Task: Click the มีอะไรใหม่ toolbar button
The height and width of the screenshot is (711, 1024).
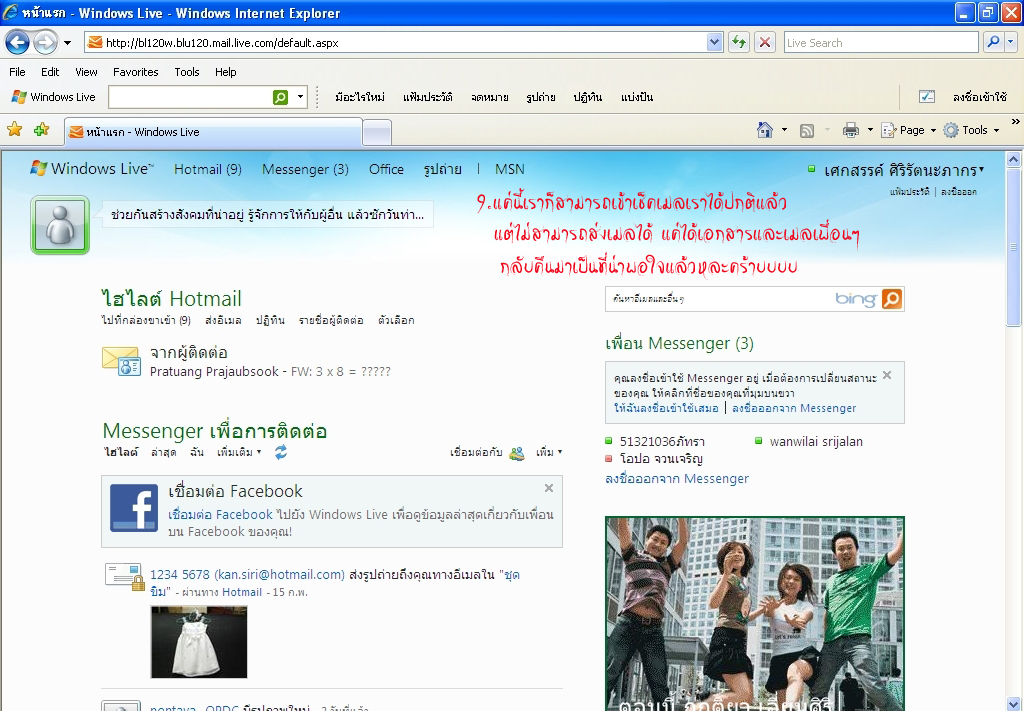Action: (x=360, y=97)
